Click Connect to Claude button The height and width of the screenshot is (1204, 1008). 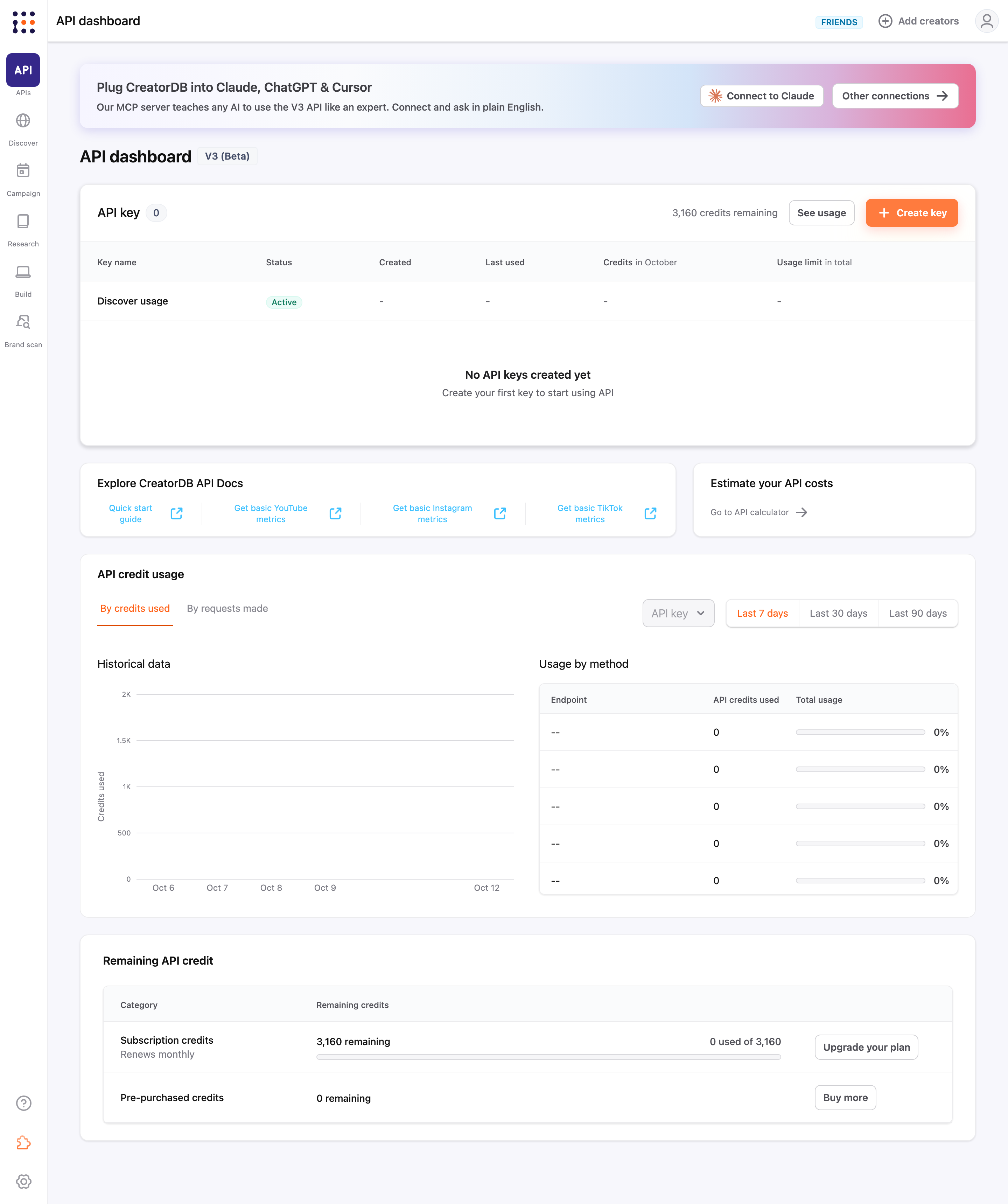tap(762, 96)
